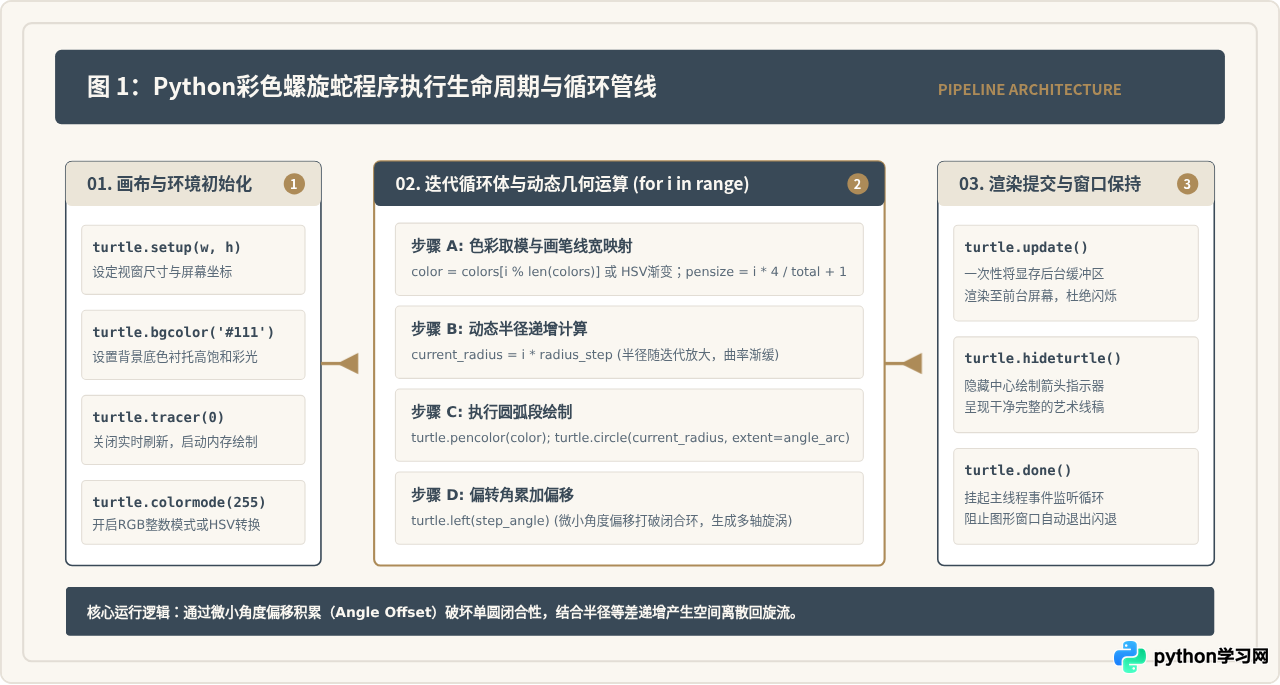Click the turtle.bgcolor('#111') code text

pos(183,332)
